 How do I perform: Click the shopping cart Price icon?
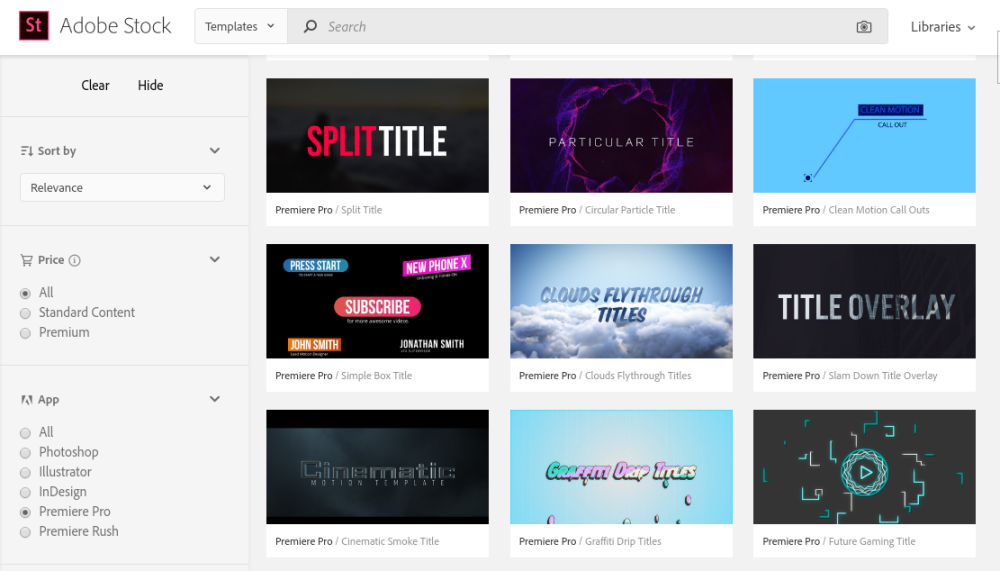coord(27,260)
